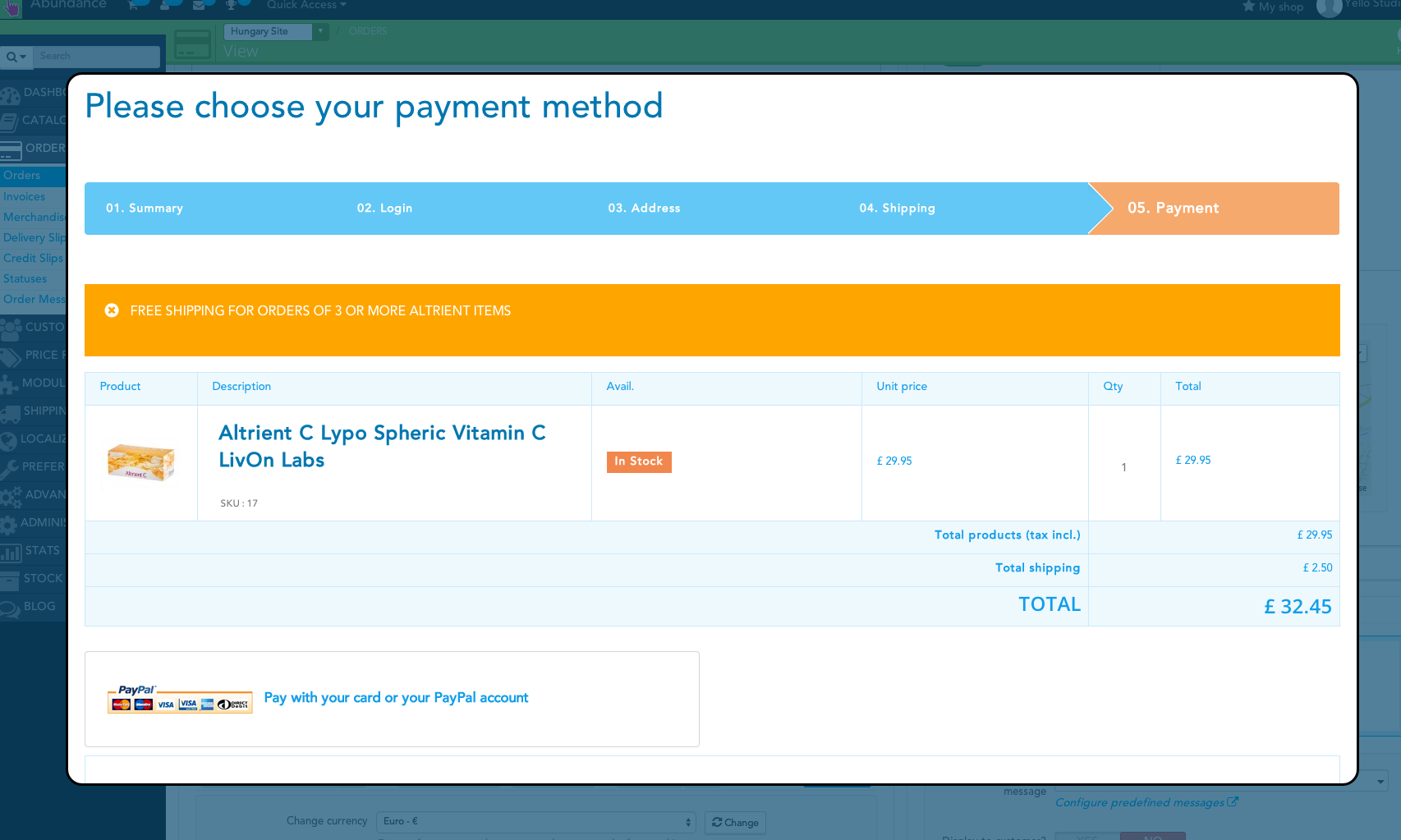Open the Orders submenu item in sidebar
The width and height of the screenshot is (1401, 840).
(33, 176)
